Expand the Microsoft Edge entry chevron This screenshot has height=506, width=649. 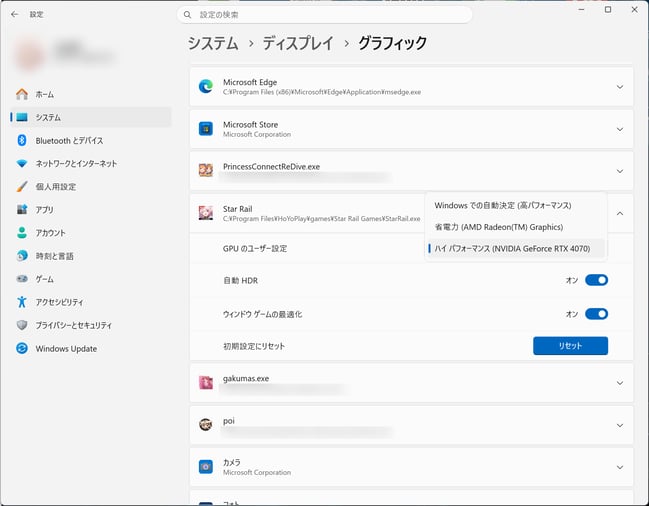tap(620, 87)
